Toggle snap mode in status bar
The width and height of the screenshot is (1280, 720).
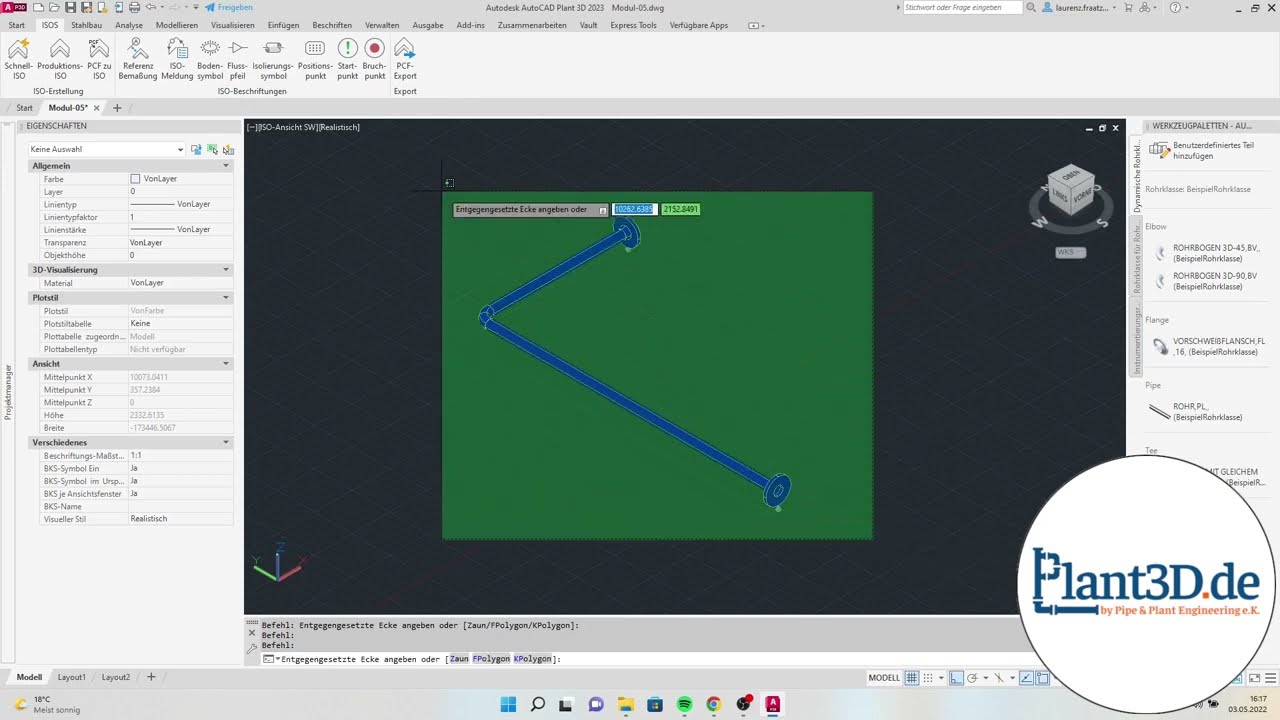click(929, 677)
